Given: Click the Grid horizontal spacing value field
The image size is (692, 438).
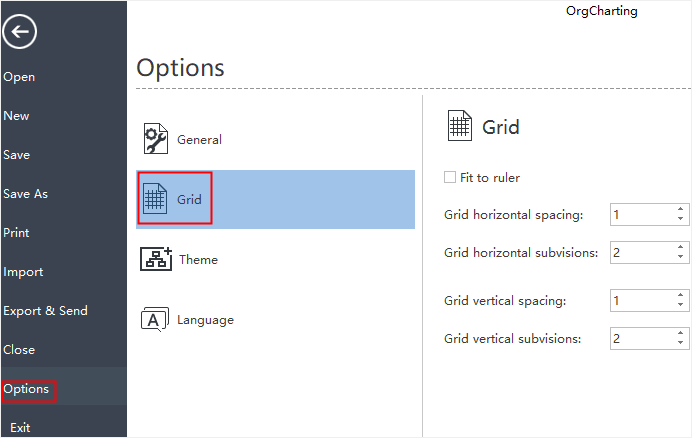Looking at the screenshot, I should [643, 215].
